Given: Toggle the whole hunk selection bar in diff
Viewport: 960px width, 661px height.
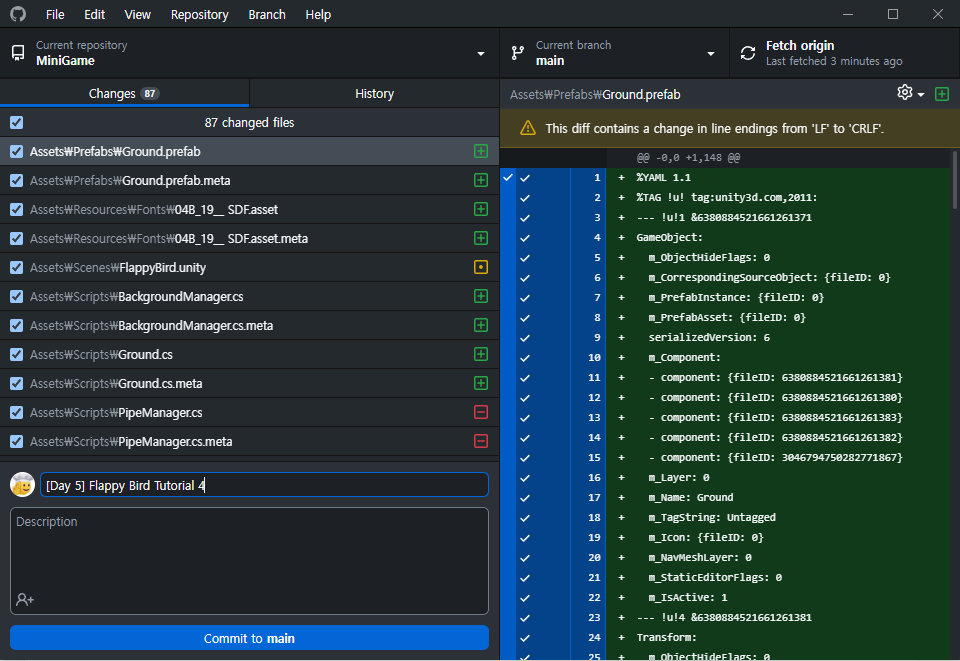Looking at the screenshot, I should click(x=508, y=414).
